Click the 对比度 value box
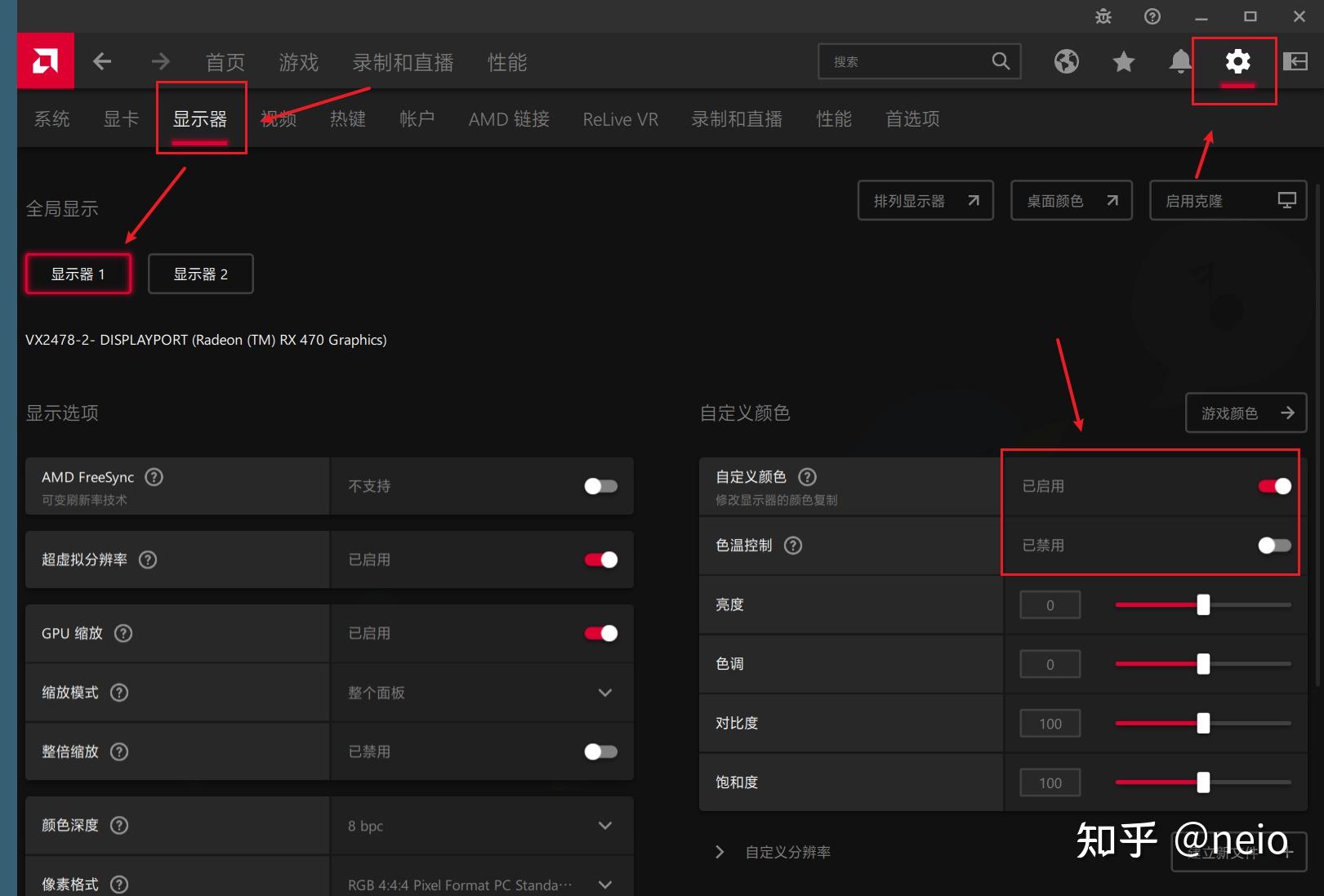This screenshot has width=1324, height=896. (1050, 724)
